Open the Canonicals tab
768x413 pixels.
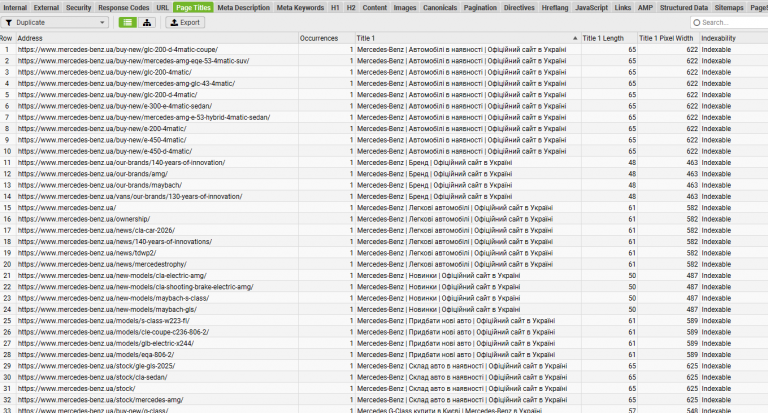point(440,8)
